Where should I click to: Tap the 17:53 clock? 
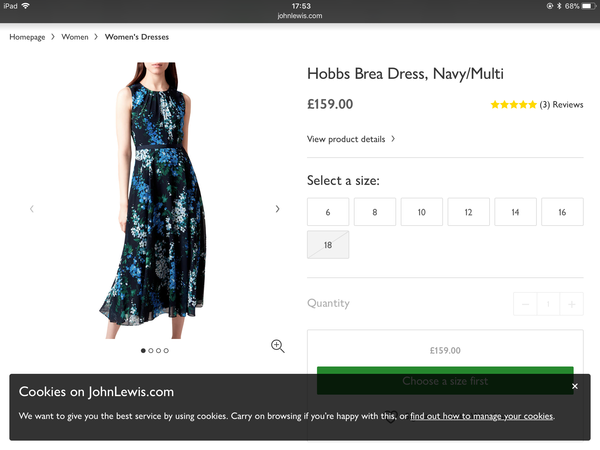(301, 6)
